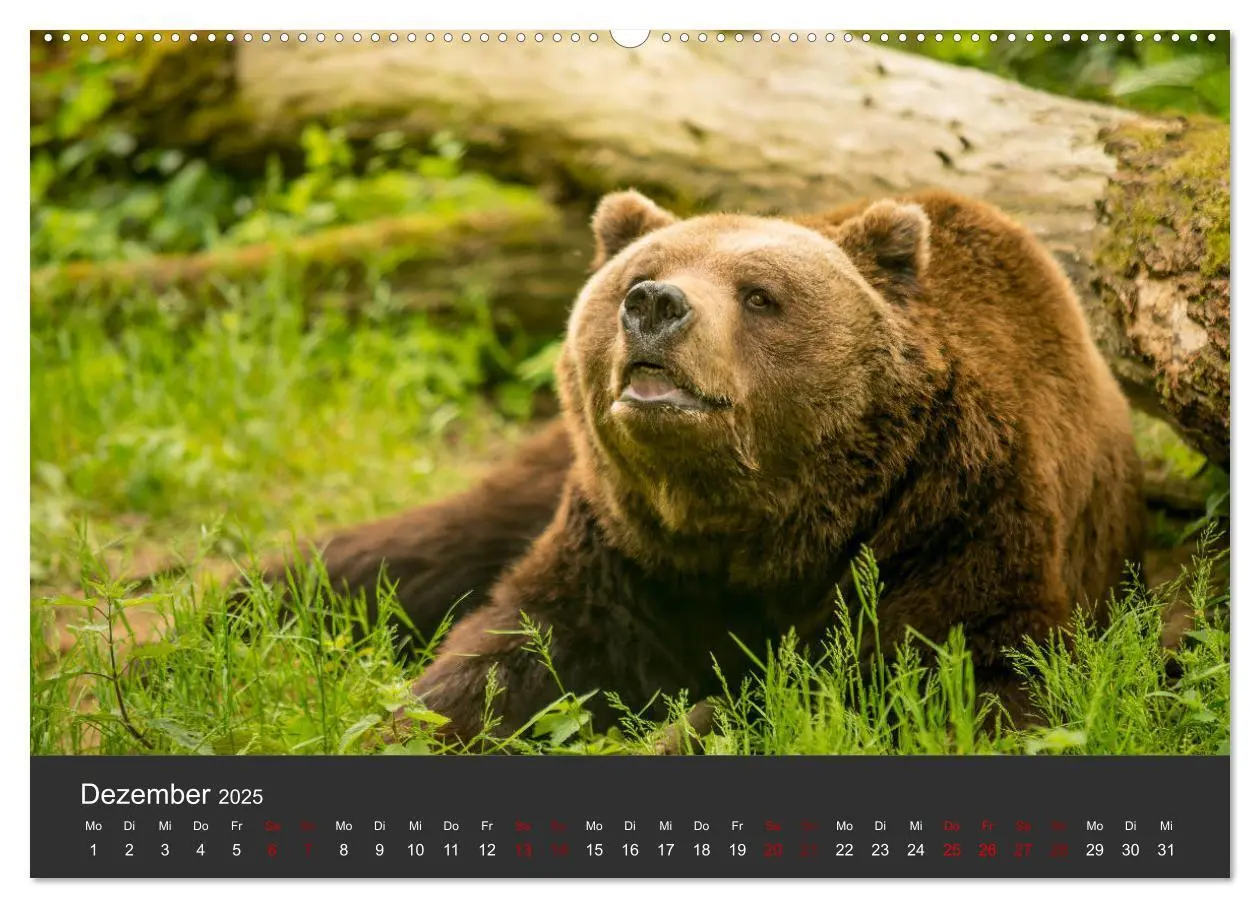Image resolution: width=1260 pixels, height=908 pixels.
Task: Click the red Saturday date 6
Action: click(x=272, y=850)
